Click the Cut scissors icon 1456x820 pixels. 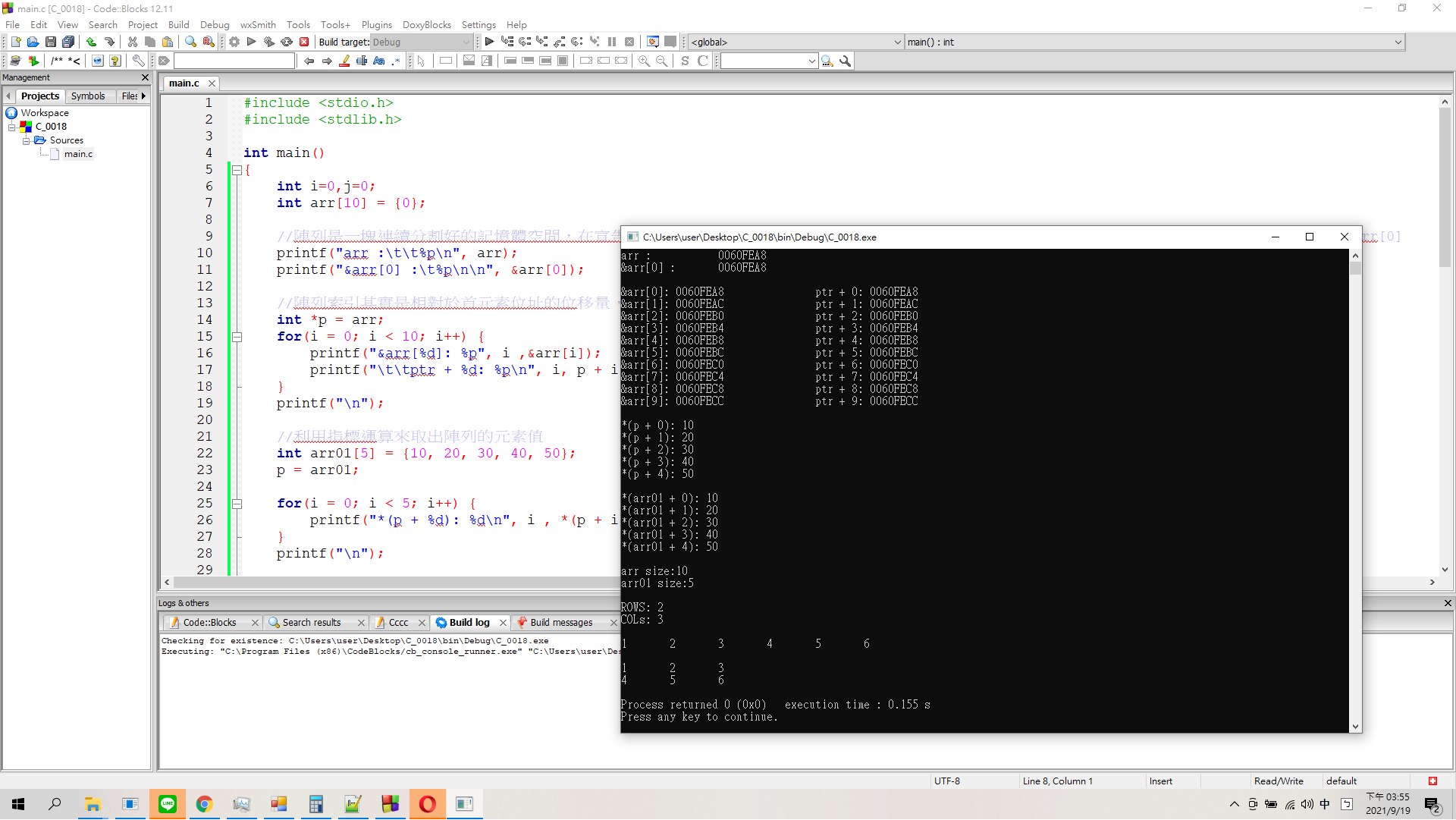(x=133, y=42)
